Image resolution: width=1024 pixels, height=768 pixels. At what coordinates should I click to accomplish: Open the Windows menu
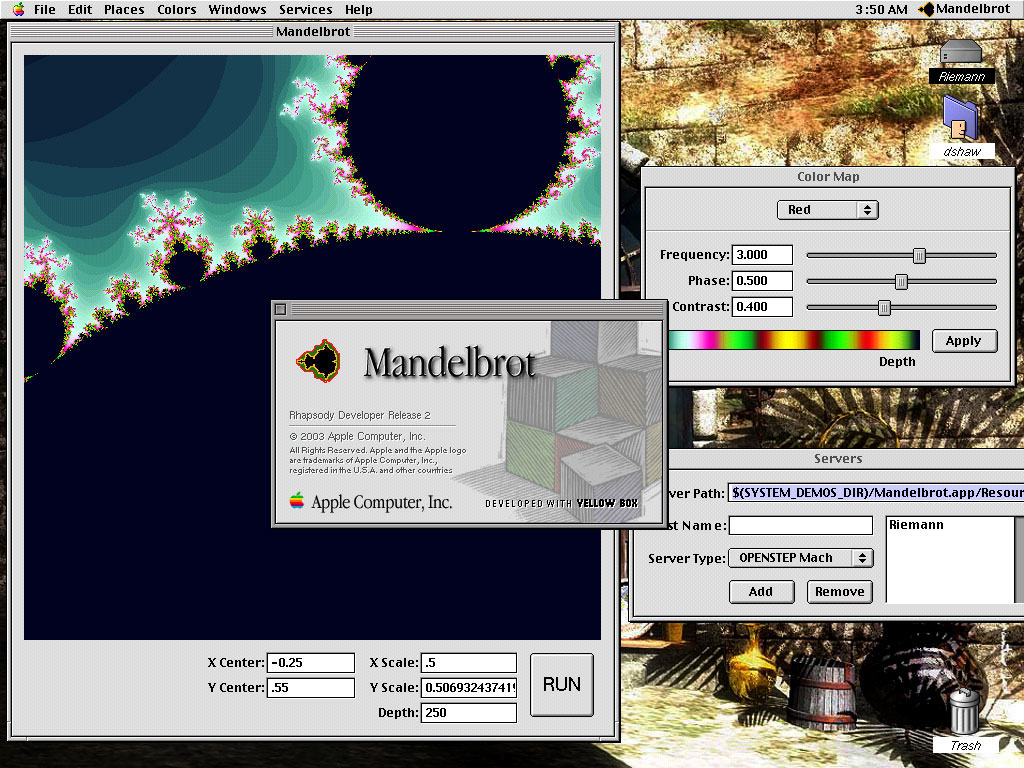[x=237, y=9]
